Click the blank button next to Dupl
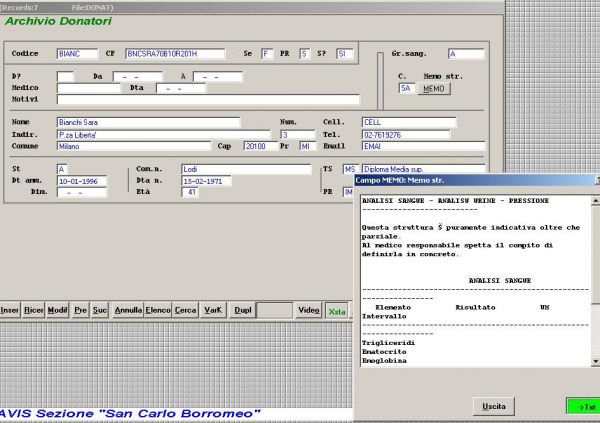This screenshot has height=423, width=600. click(274, 310)
